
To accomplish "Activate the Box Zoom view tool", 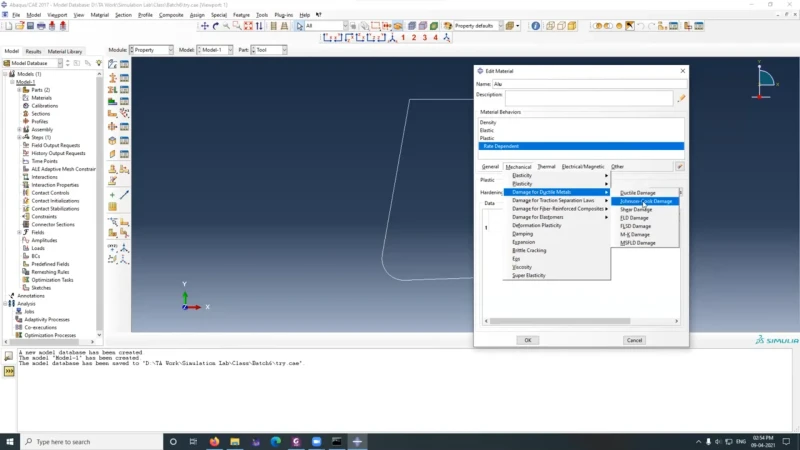I will [237, 26].
